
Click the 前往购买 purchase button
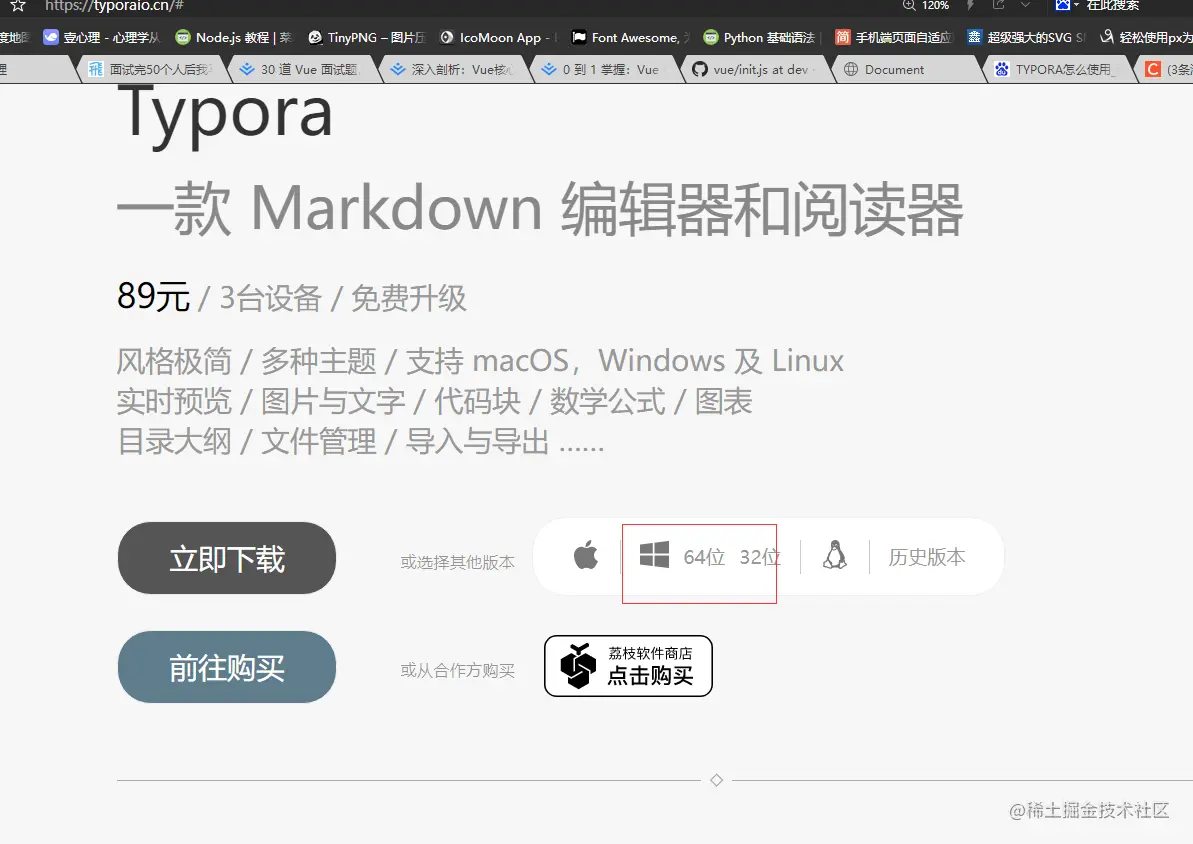tap(227, 667)
